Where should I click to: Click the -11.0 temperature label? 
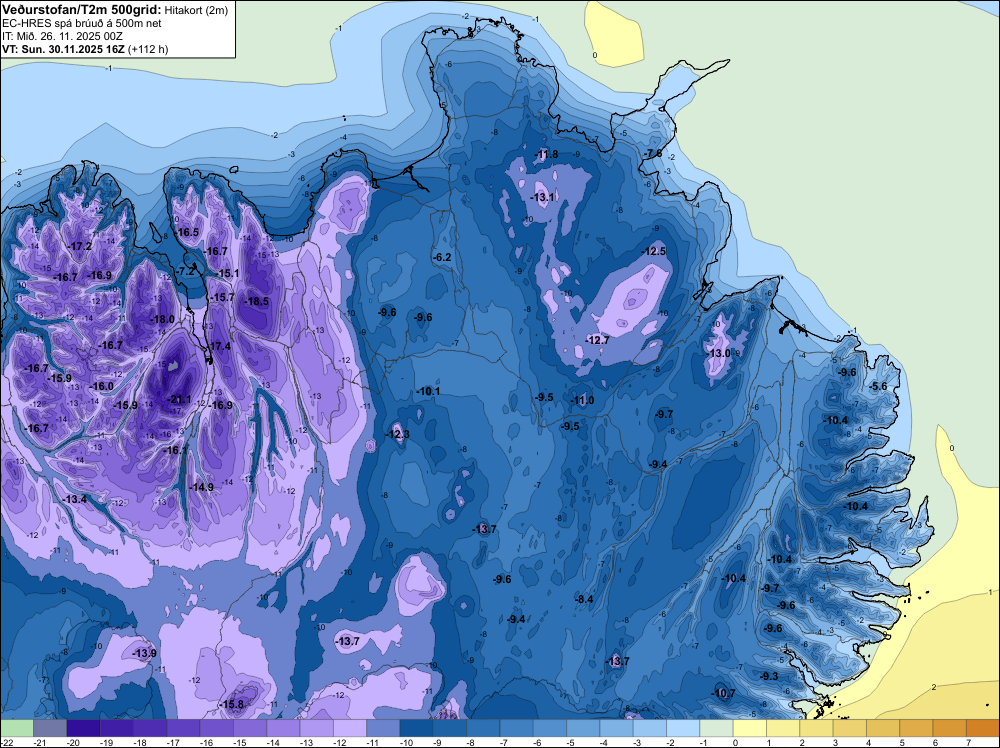point(582,400)
